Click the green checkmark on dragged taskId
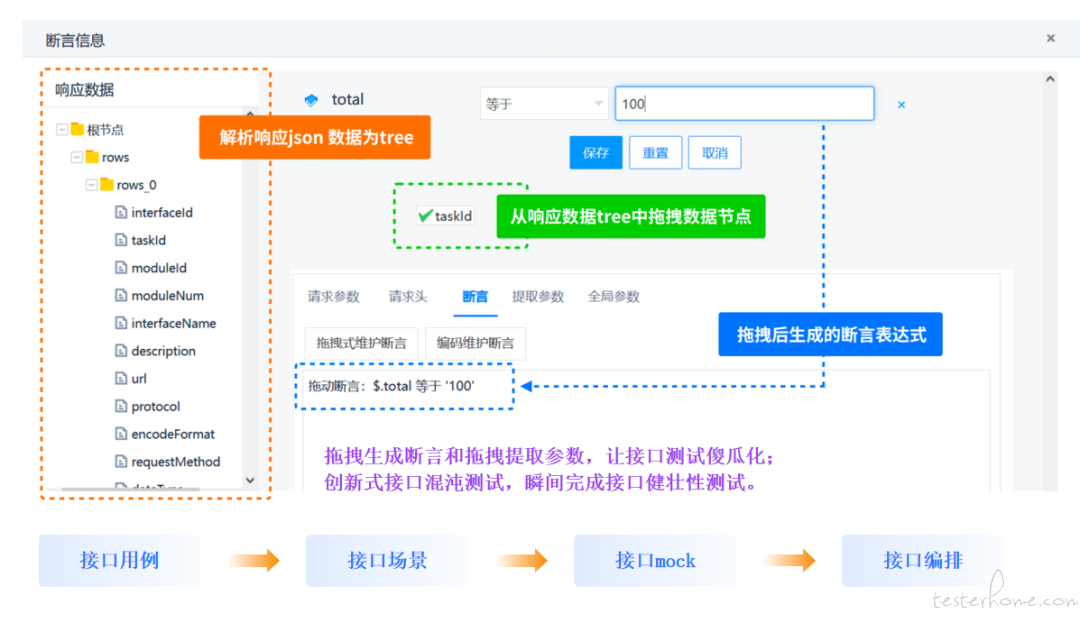Viewport: 1080px width, 623px height. [425, 215]
